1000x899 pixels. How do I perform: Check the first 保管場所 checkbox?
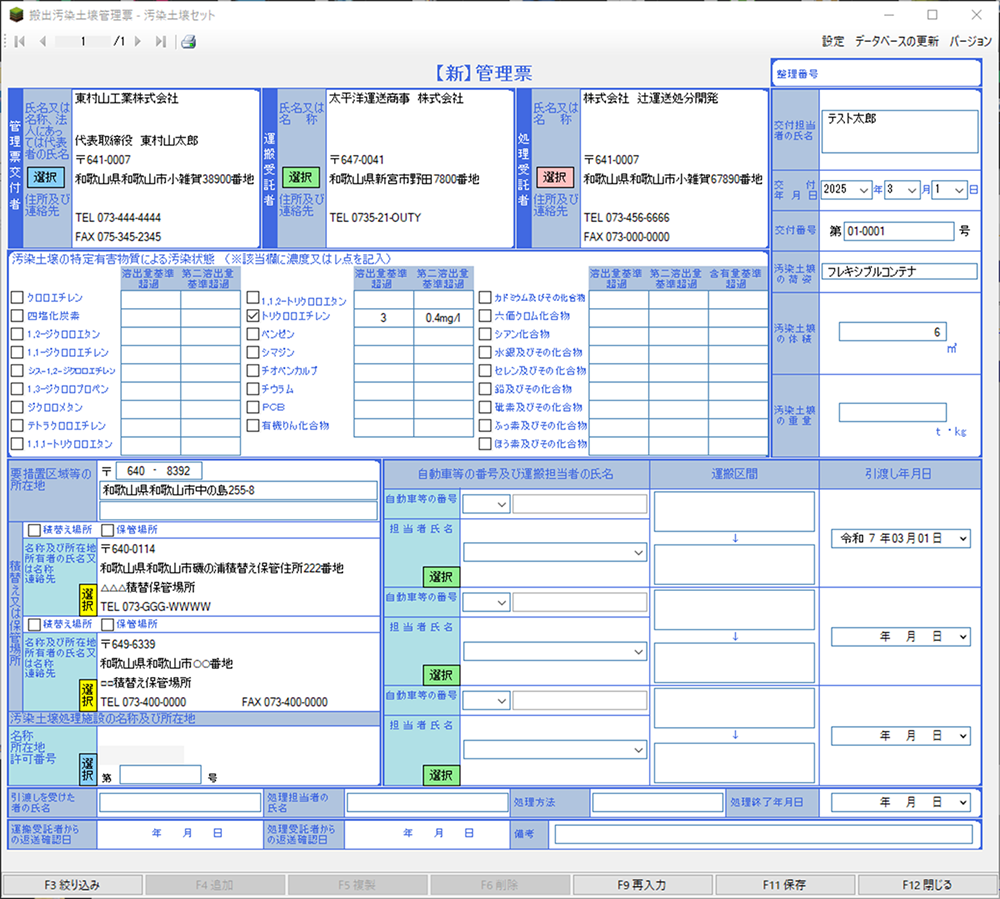click(108, 530)
